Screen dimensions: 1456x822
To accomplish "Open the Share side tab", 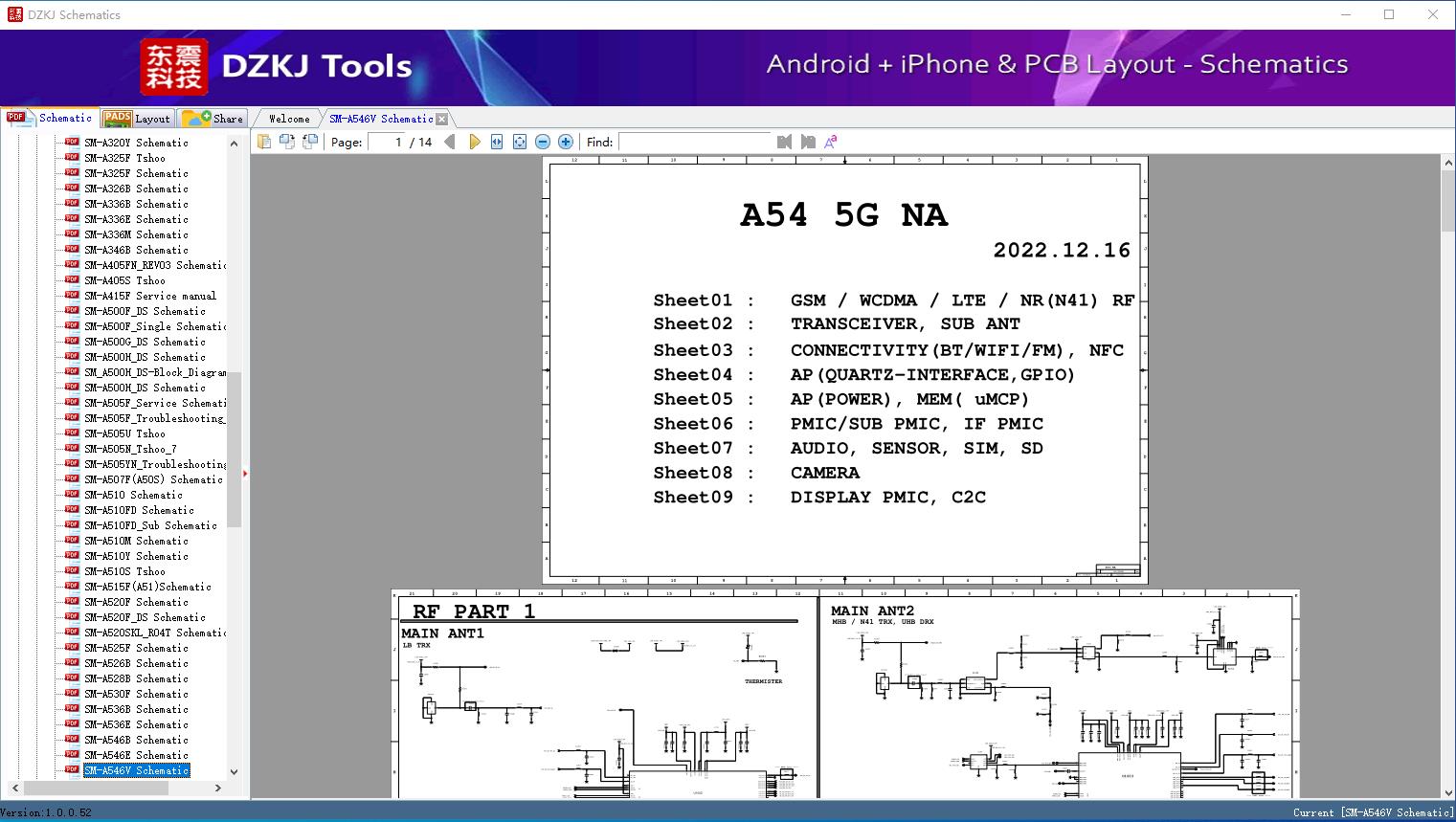I will 213,119.
